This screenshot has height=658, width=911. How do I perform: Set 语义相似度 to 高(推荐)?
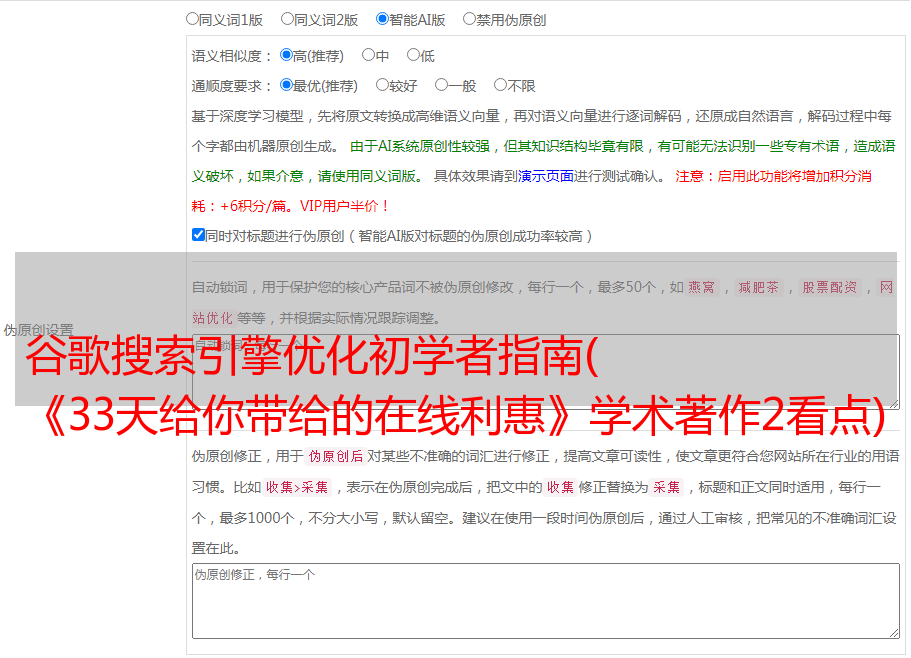point(286,55)
